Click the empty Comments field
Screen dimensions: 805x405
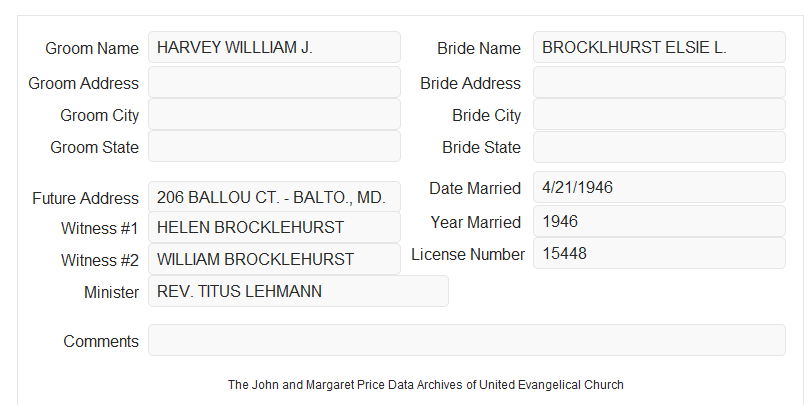(467, 340)
